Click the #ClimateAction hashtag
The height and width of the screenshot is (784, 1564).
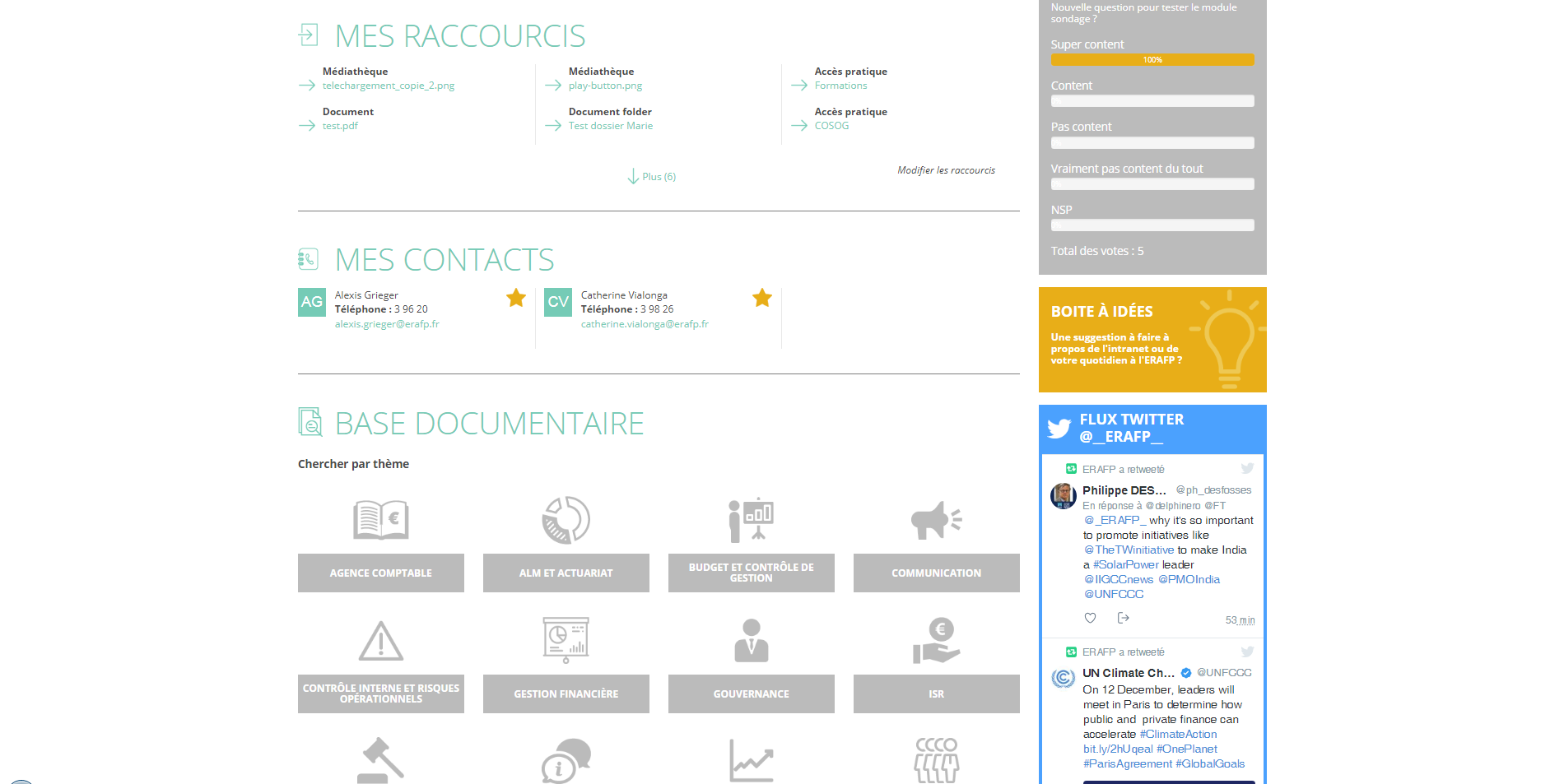point(1178,734)
